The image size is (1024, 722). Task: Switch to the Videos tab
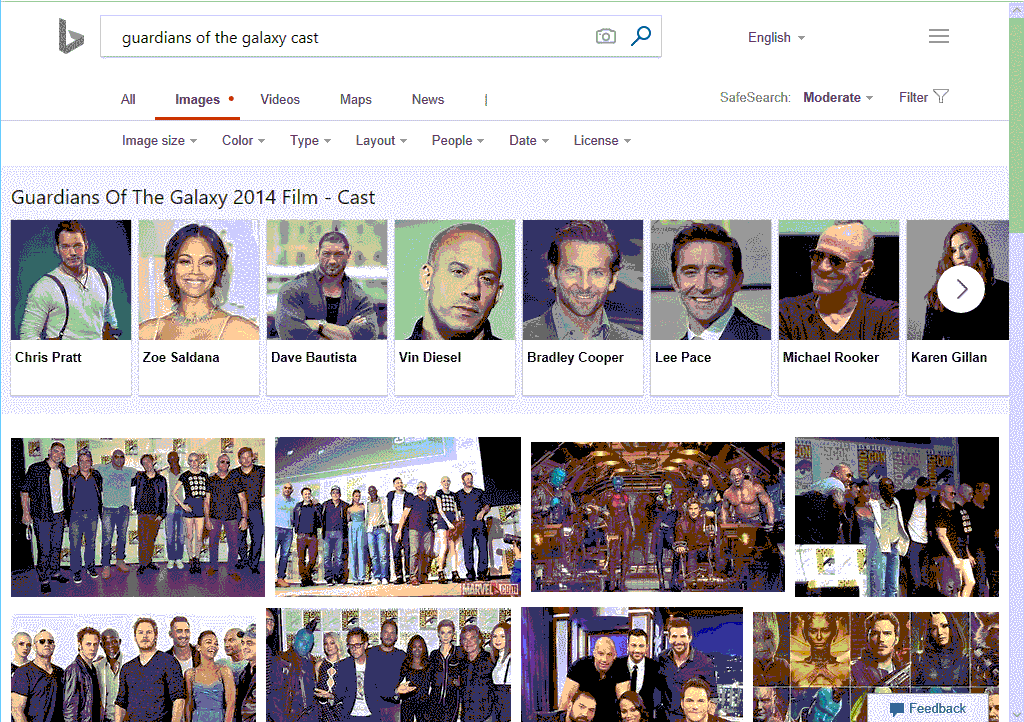(x=280, y=99)
